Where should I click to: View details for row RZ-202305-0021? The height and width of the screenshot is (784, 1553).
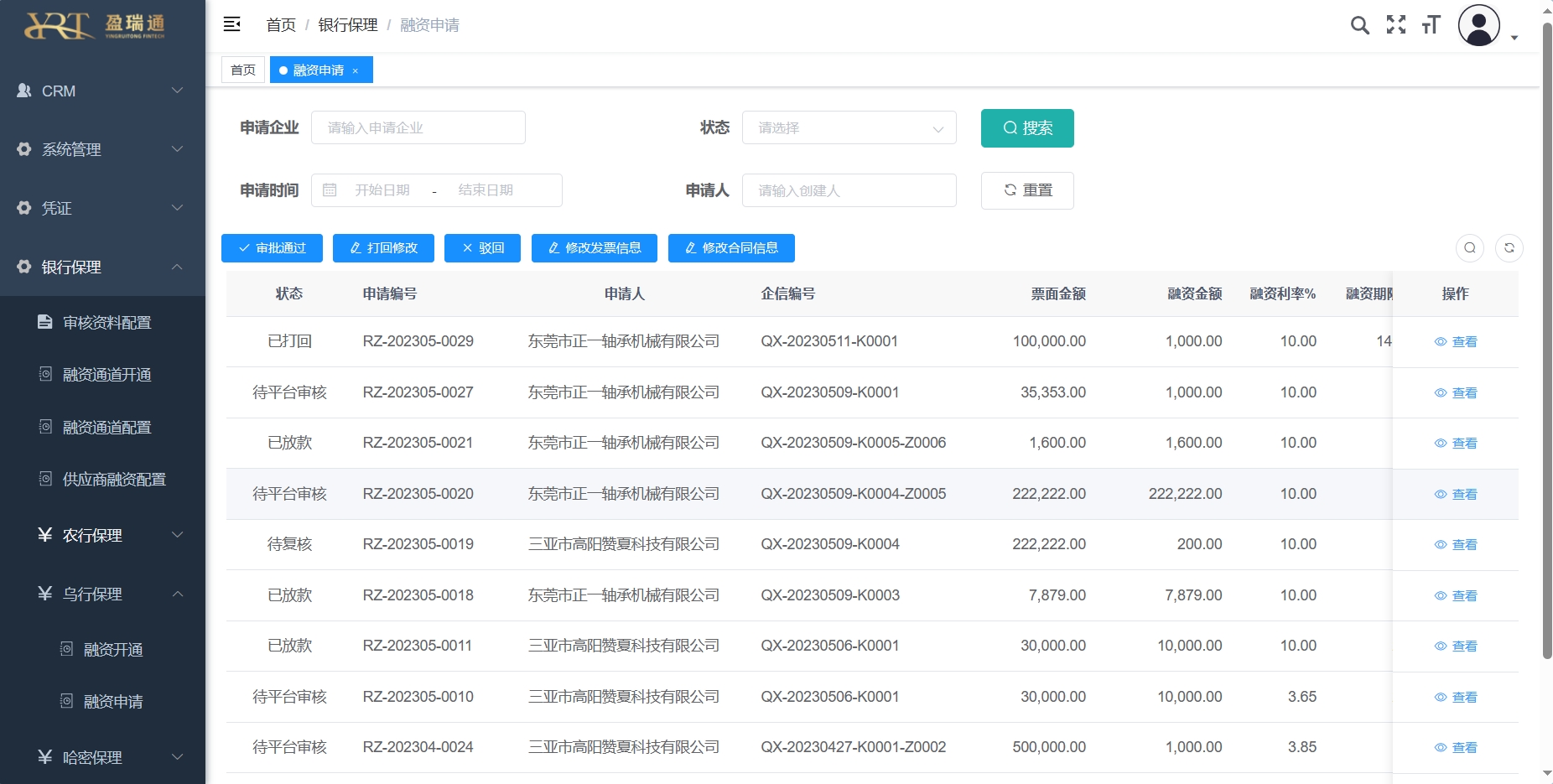[x=1456, y=443]
